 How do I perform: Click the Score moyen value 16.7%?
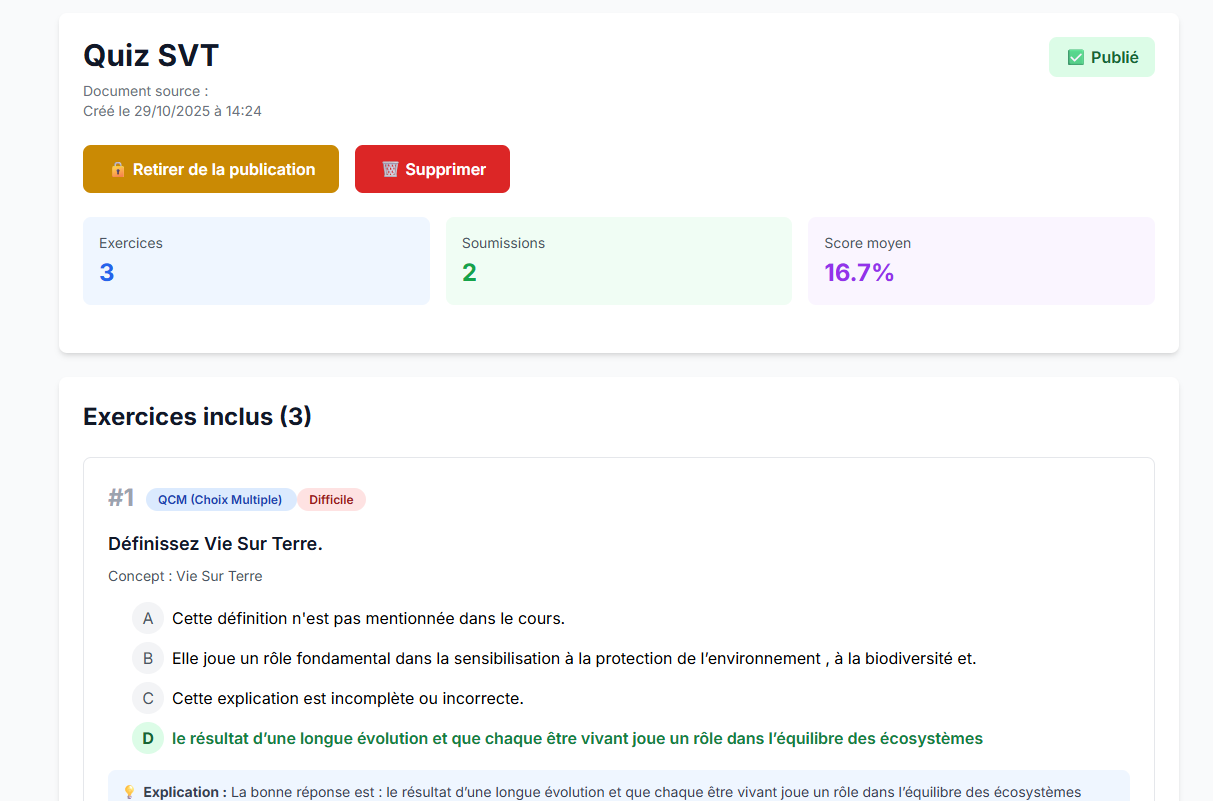coord(859,272)
